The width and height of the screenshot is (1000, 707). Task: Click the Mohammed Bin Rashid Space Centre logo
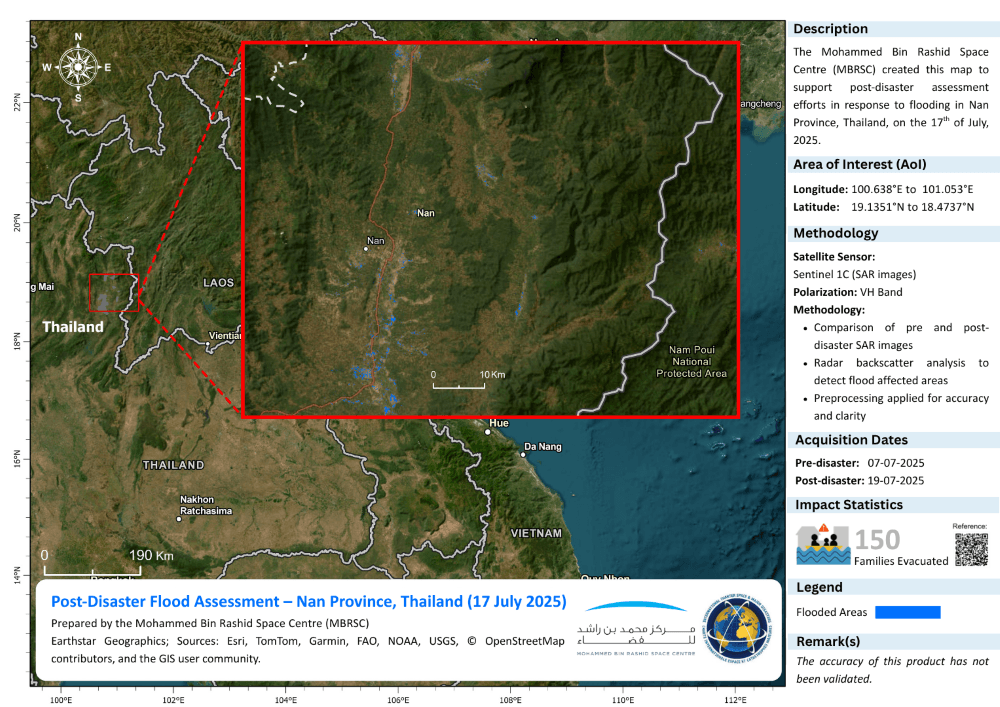pyautogui.click(x=635, y=628)
